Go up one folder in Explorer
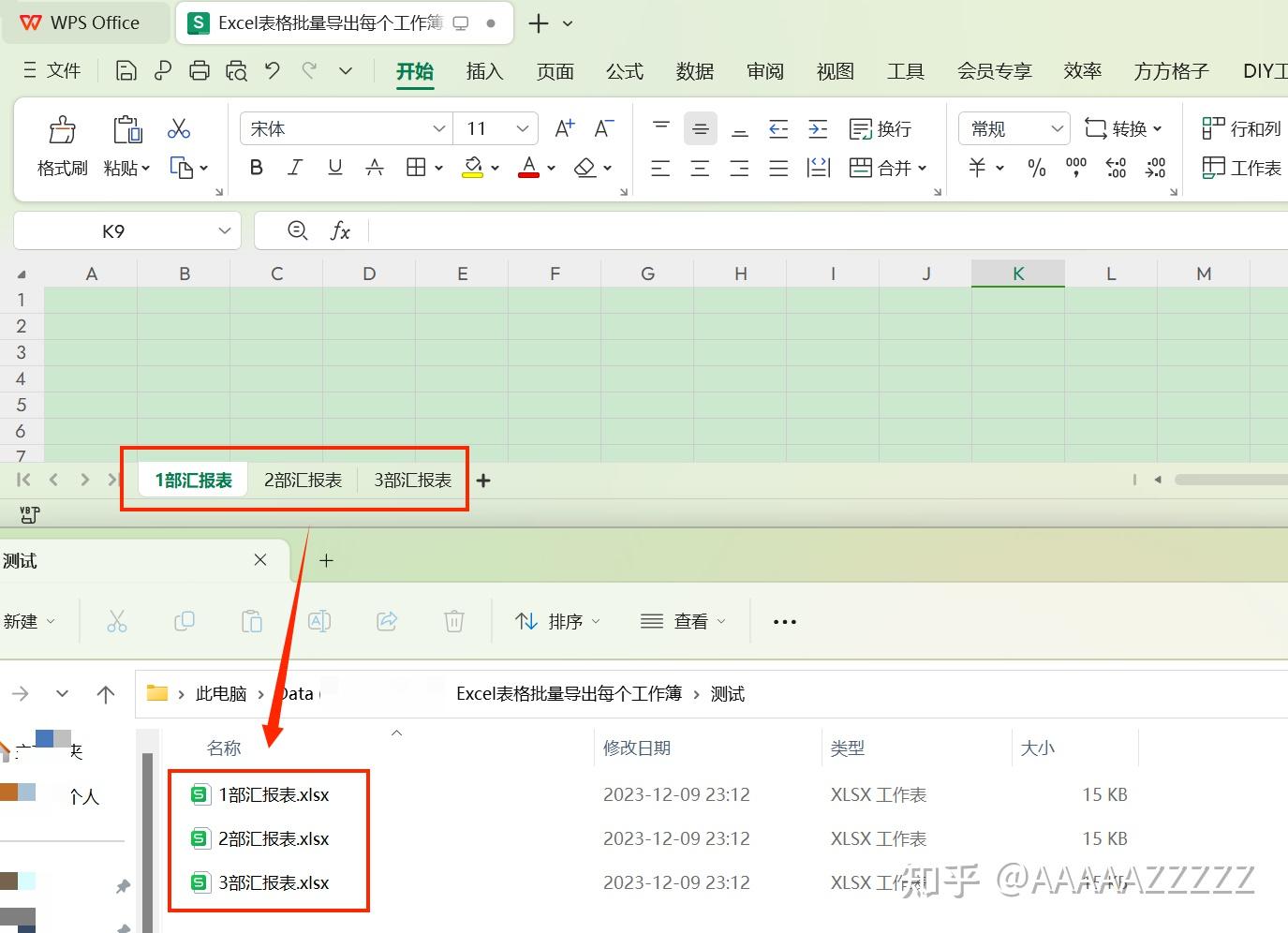This screenshot has height=933, width=1288. coord(106,694)
